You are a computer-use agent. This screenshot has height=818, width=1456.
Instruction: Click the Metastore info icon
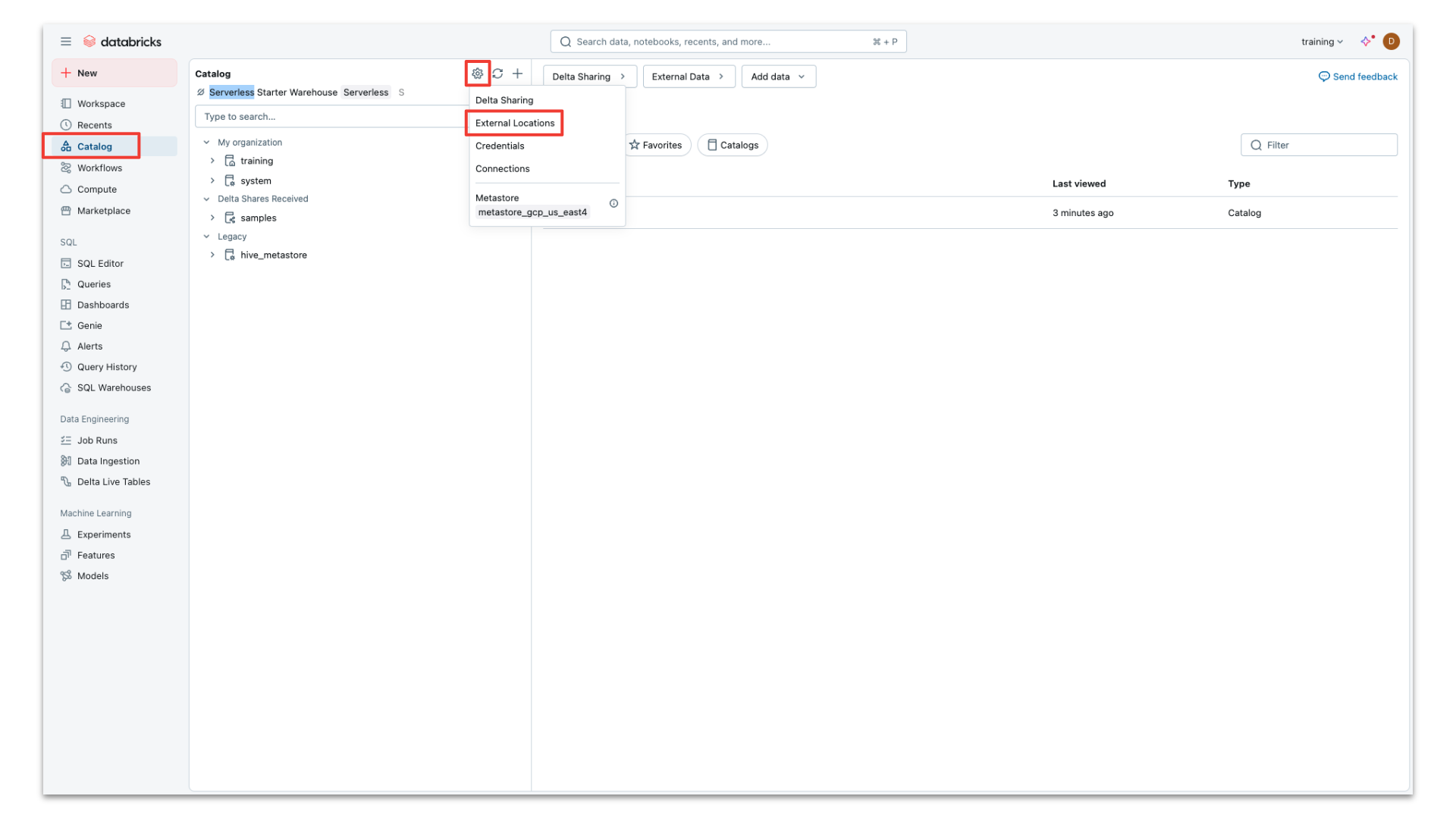[613, 203]
